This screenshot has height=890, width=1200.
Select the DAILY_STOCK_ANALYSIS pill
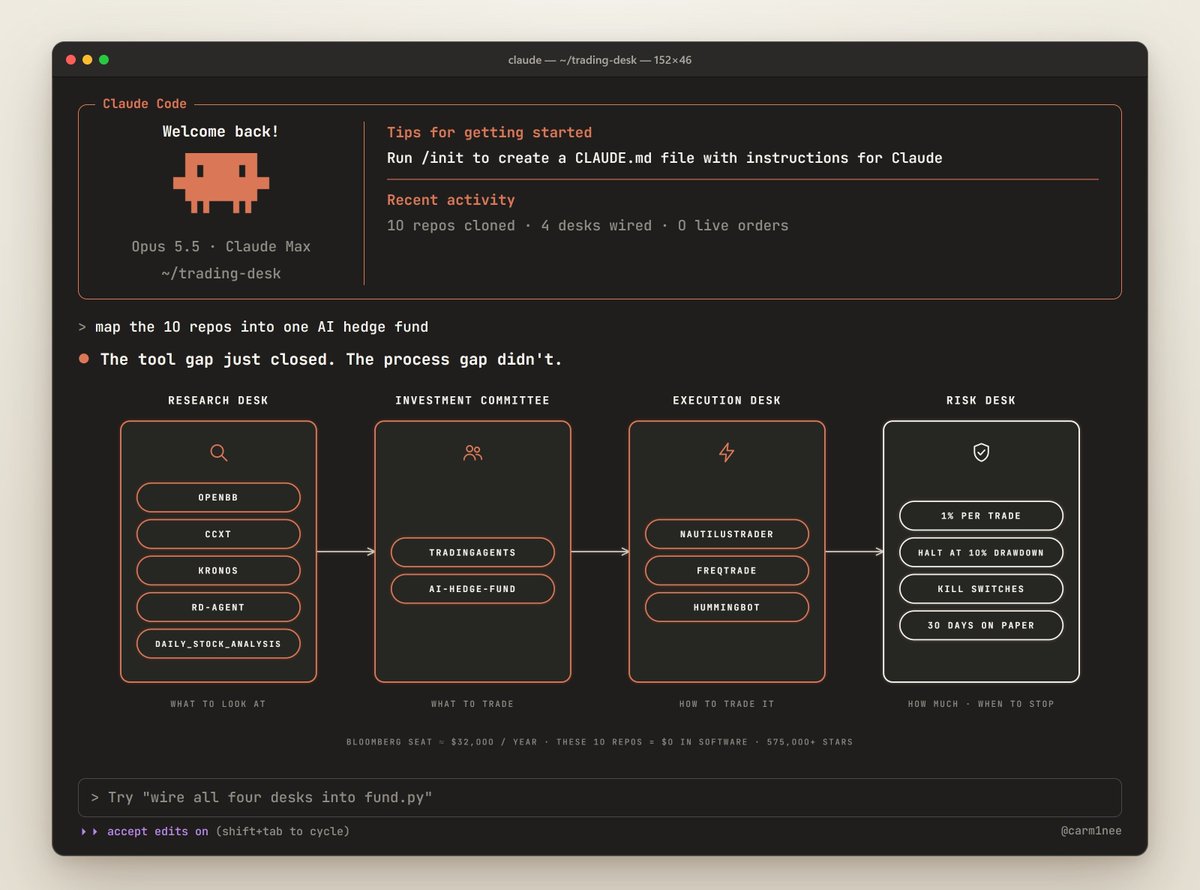click(x=218, y=644)
